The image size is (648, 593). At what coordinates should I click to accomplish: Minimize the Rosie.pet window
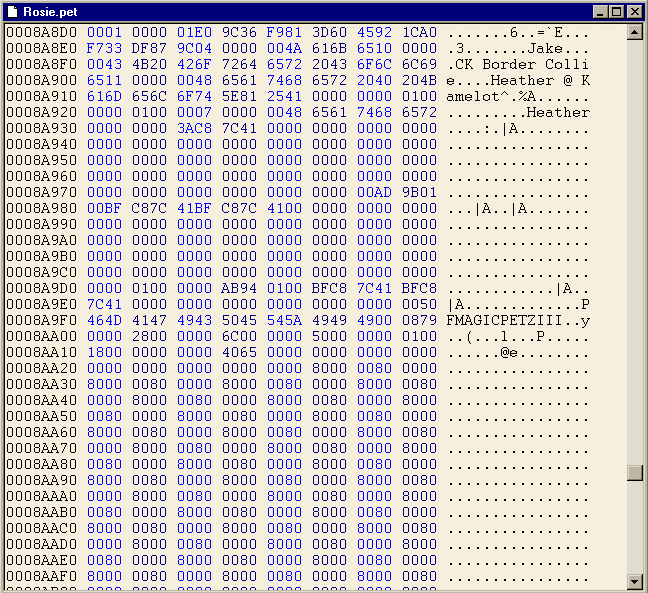point(600,12)
